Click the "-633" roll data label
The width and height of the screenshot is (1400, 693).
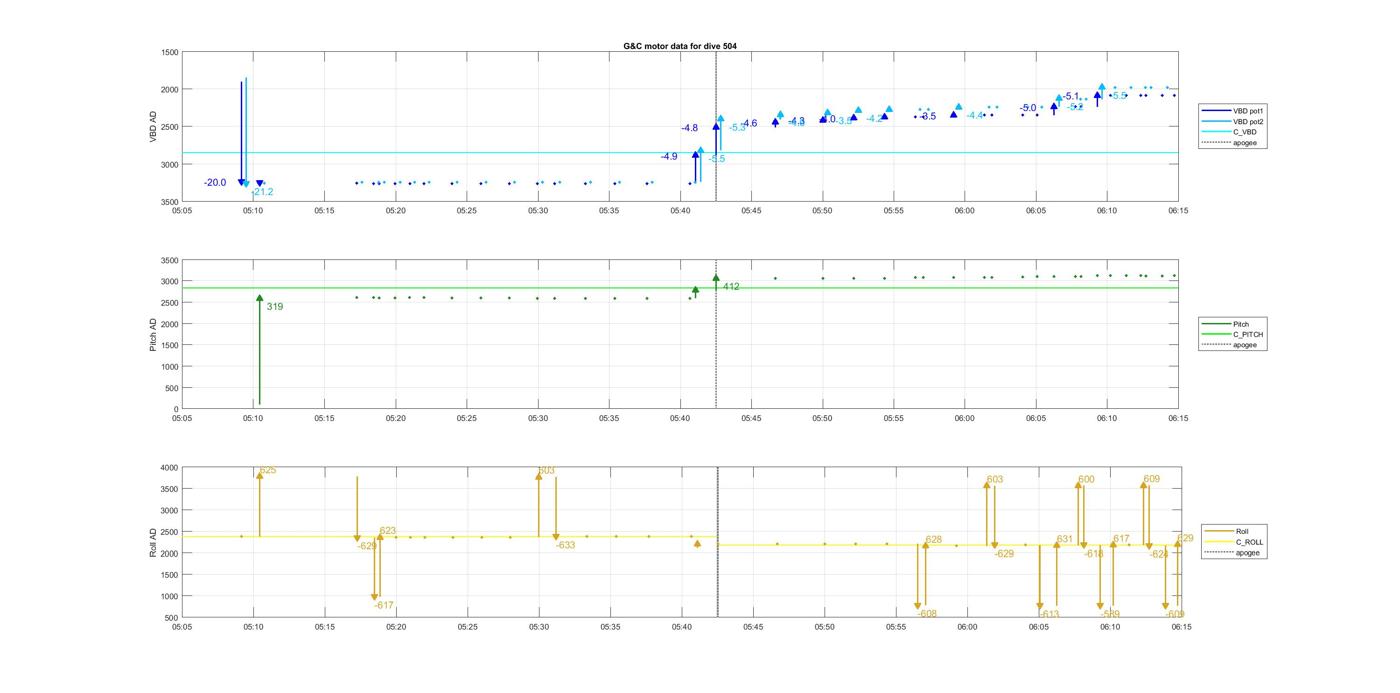pos(565,545)
